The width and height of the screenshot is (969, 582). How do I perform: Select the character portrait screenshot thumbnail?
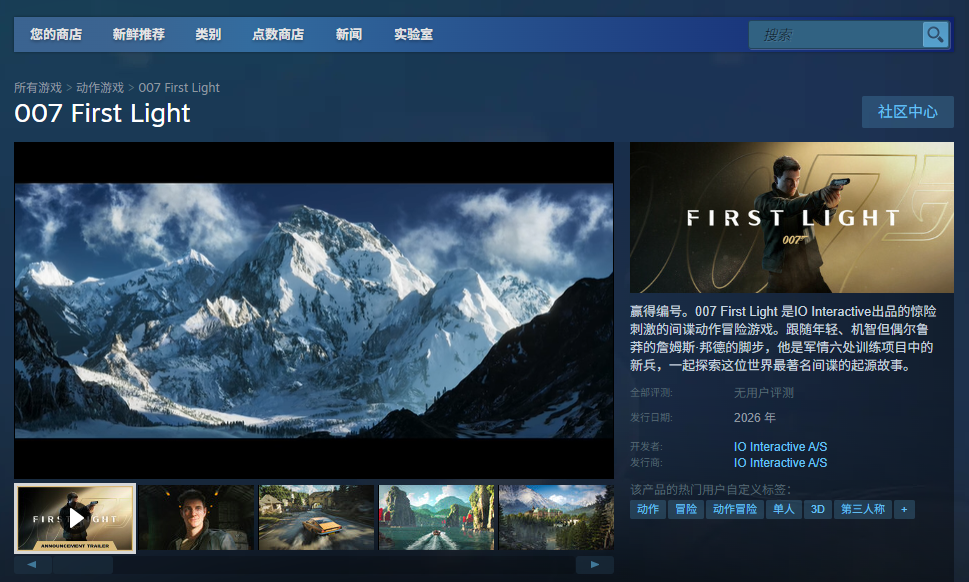click(197, 518)
